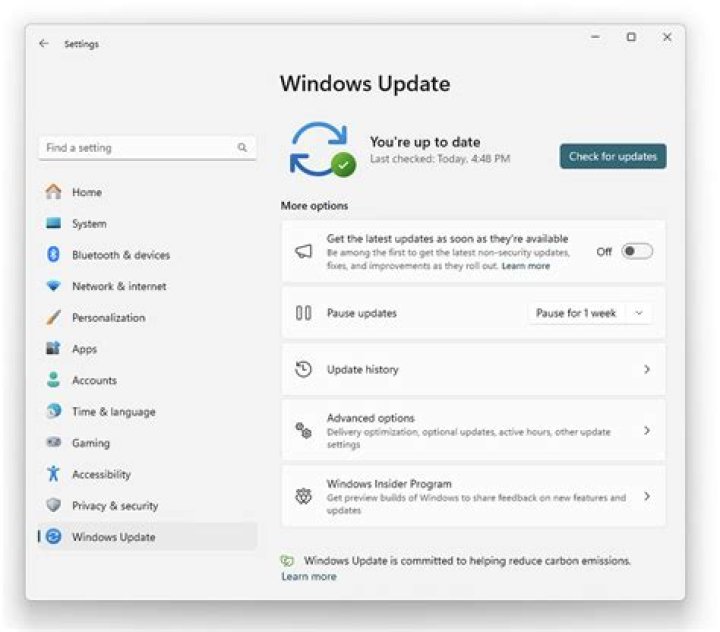Viewport: 720px width, 632px height.
Task: Click the Last checked time text
Action: (440, 159)
